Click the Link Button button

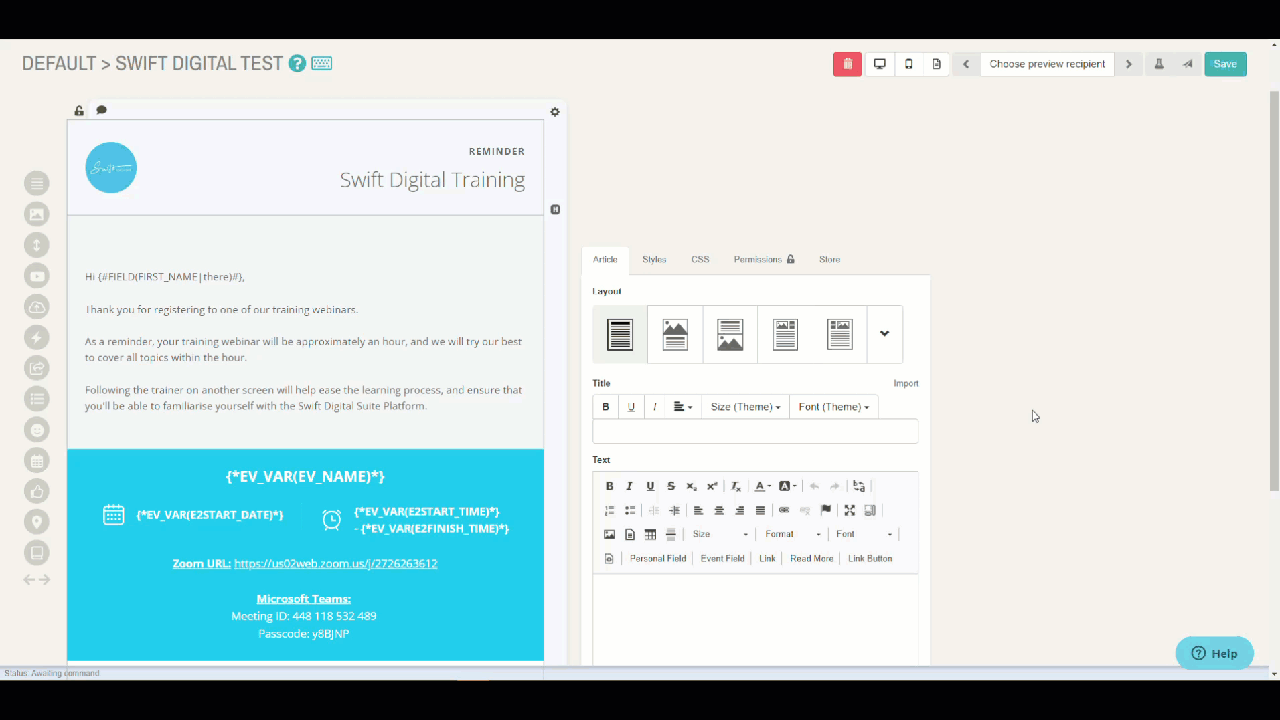point(870,559)
